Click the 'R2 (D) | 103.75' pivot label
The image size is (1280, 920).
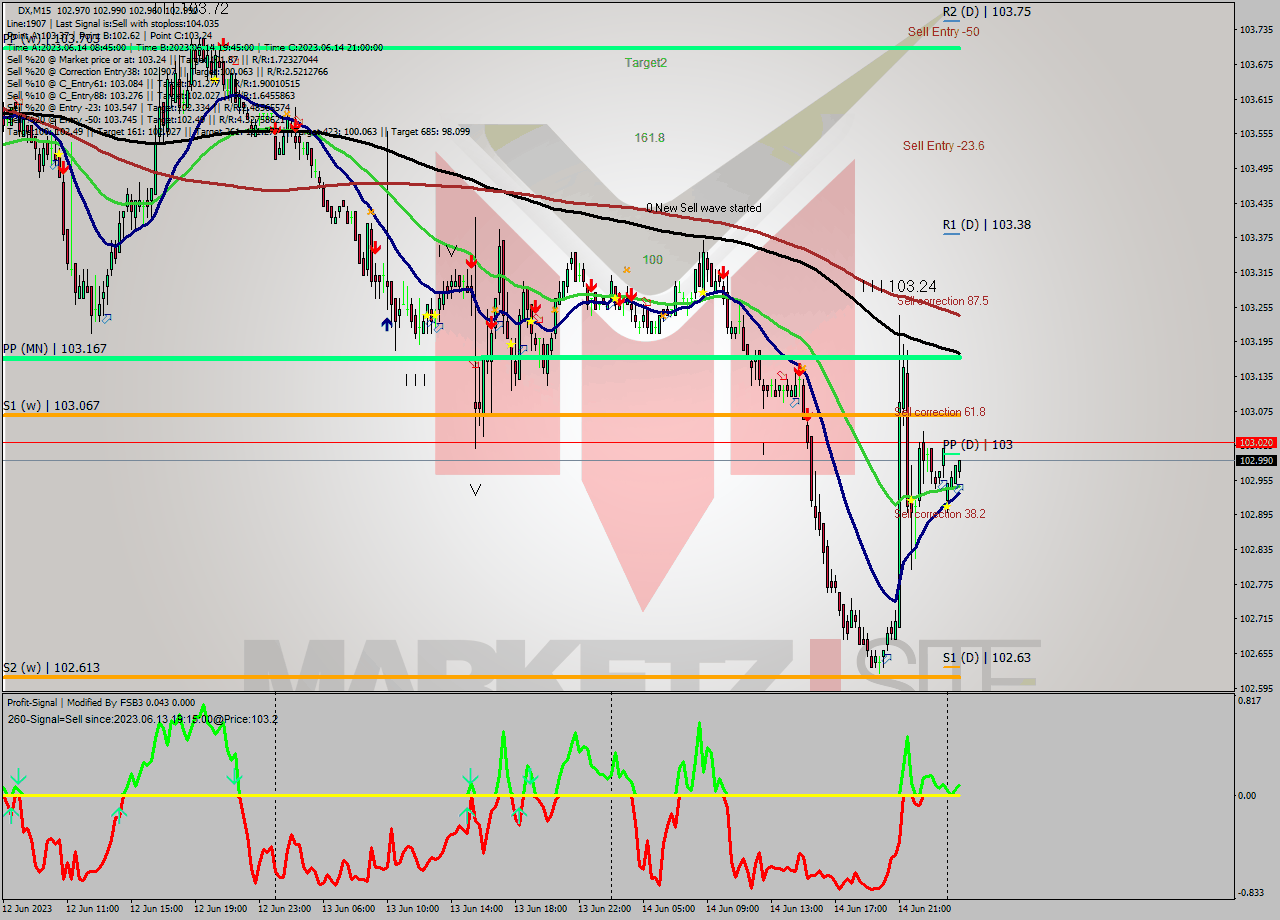click(987, 12)
